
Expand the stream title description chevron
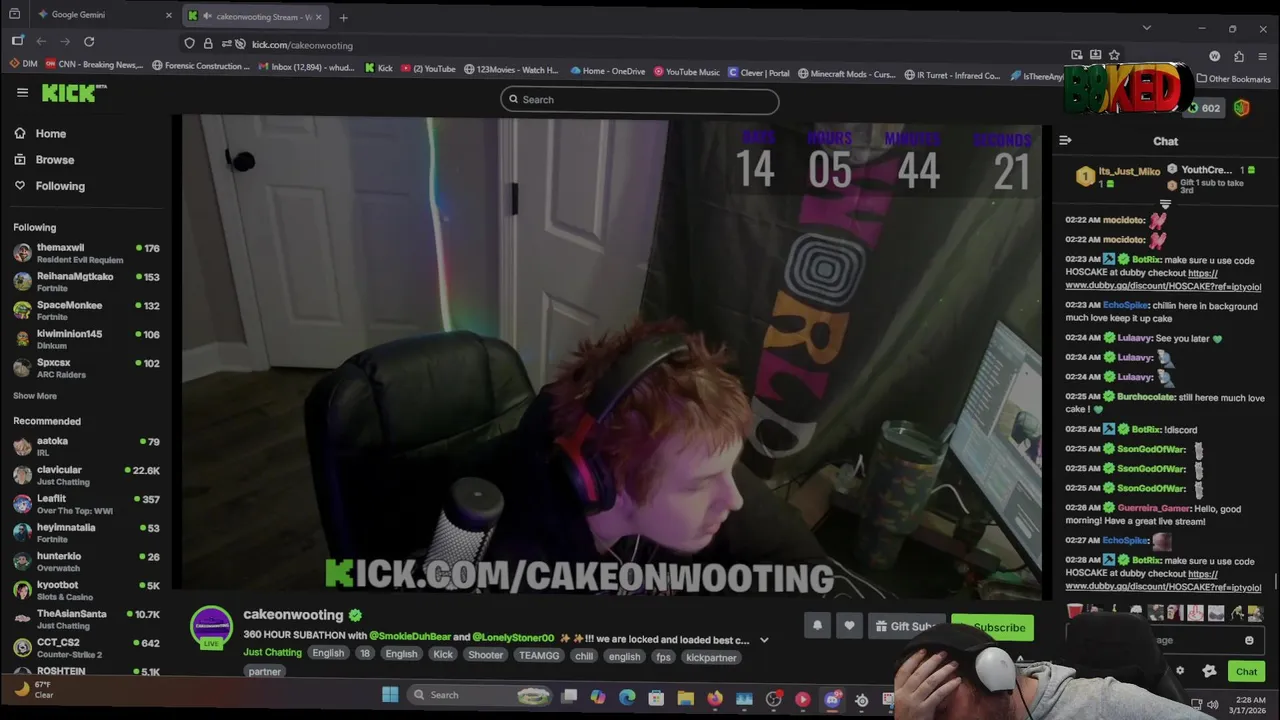(764, 640)
